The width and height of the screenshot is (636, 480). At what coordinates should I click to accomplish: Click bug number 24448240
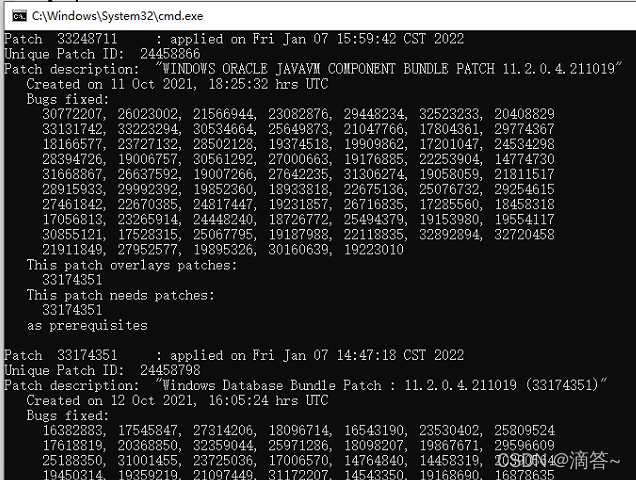tap(223, 220)
